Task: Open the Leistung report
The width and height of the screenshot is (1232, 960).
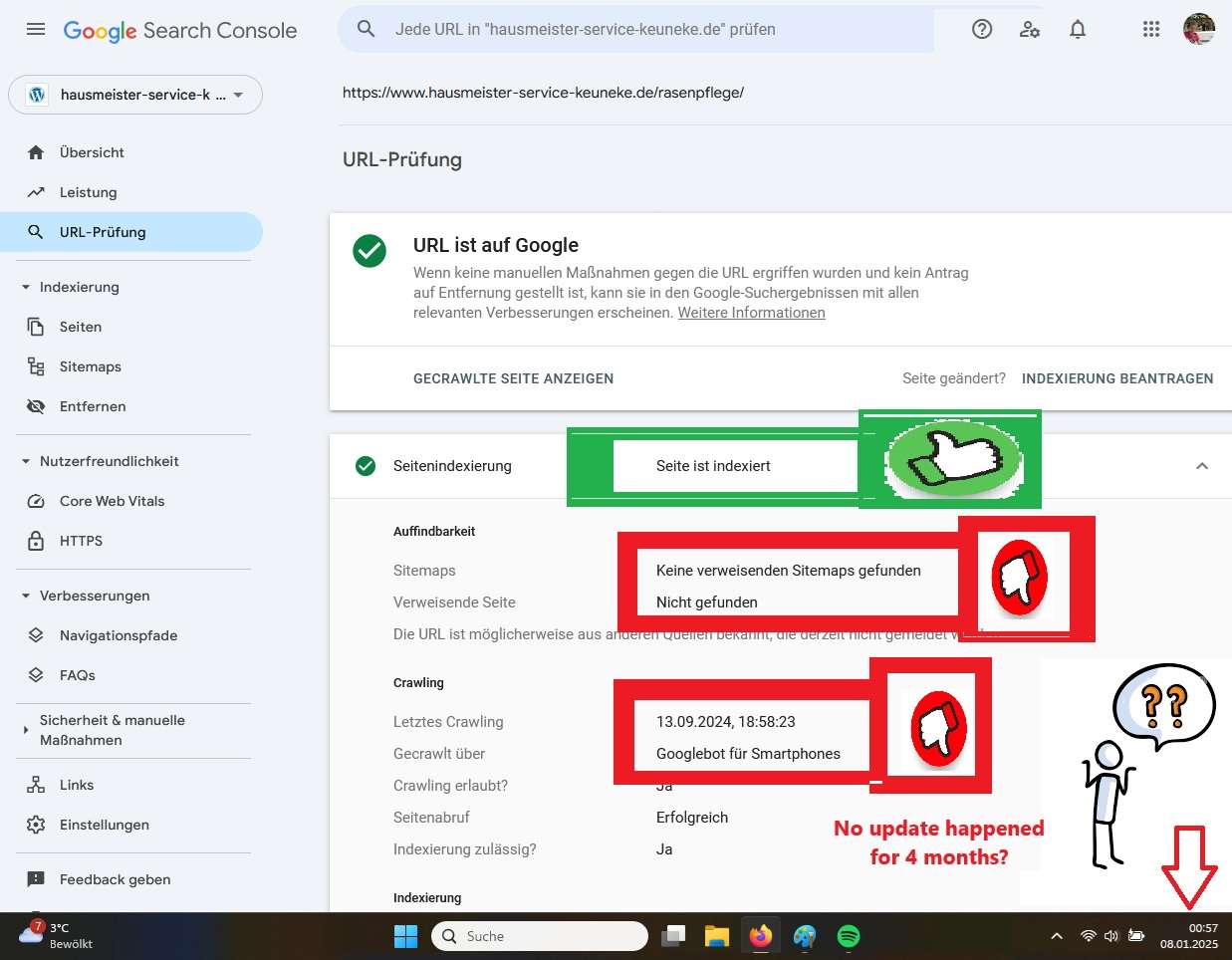Action: [x=131, y=192]
